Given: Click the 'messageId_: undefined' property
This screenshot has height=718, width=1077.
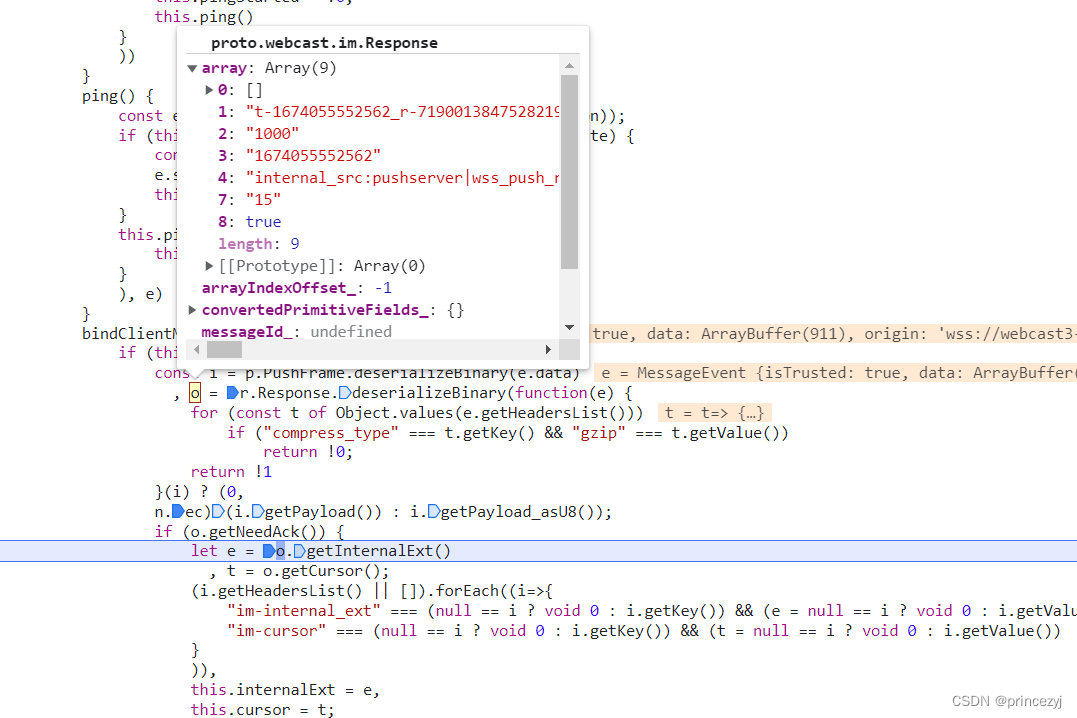Looking at the screenshot, I should [297, 332].
